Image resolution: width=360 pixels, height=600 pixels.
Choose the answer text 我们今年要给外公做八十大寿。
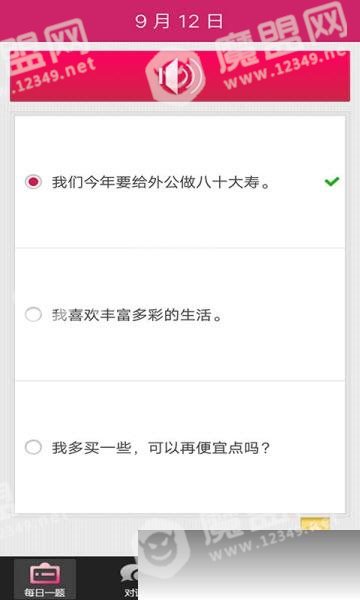coord(161,182)
